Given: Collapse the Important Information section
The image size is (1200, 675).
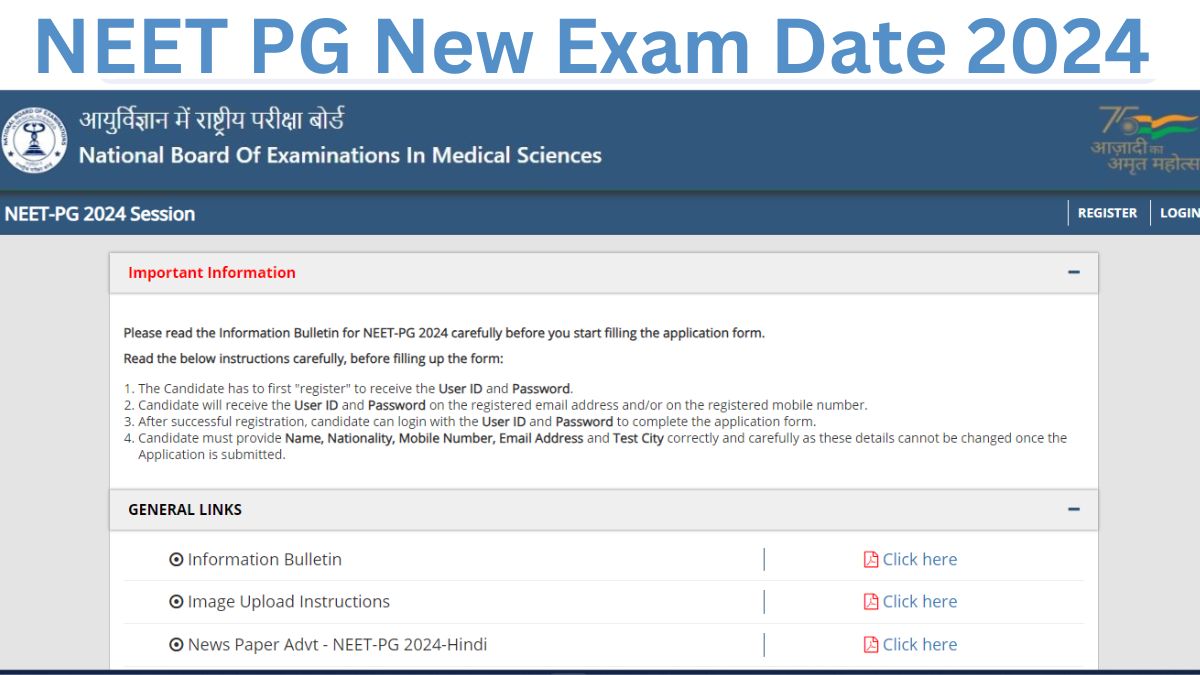Looking at the screenshot, I should coord(1074,271).
